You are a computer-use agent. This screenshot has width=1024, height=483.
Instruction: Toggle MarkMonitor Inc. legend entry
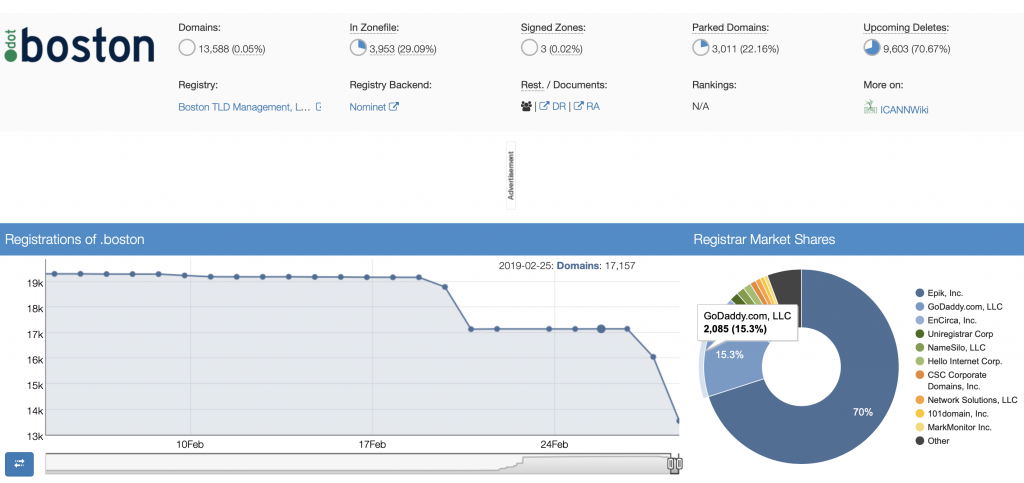pyautogui.click(x=953, y=427)
